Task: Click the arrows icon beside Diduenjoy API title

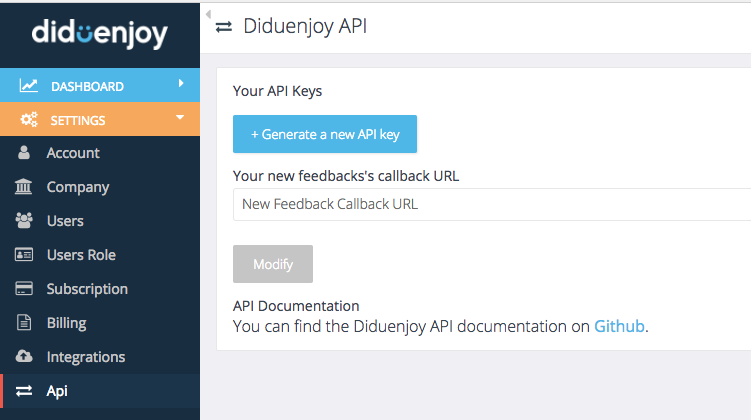Action: [x=224, y=27]
